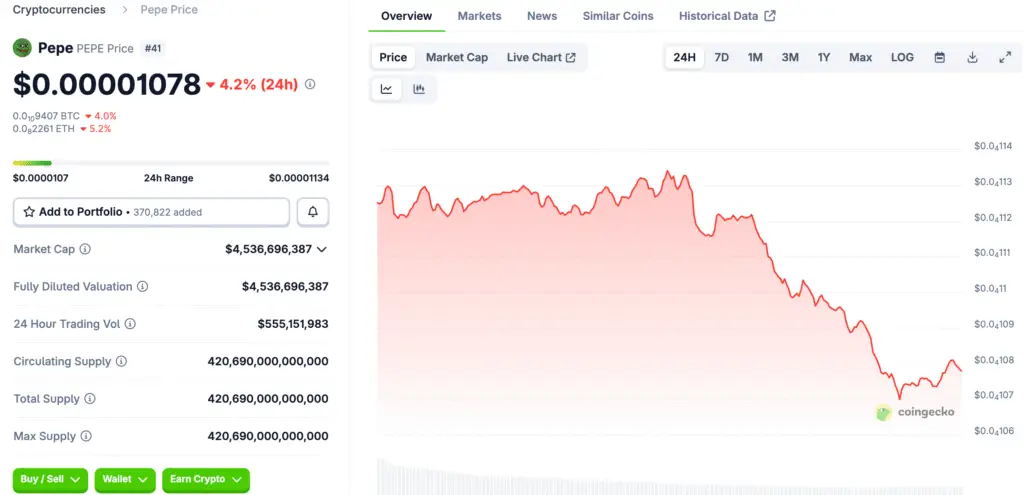Switch to the line chart view icon
This screenshot has height=495, width=1024.
387,89
